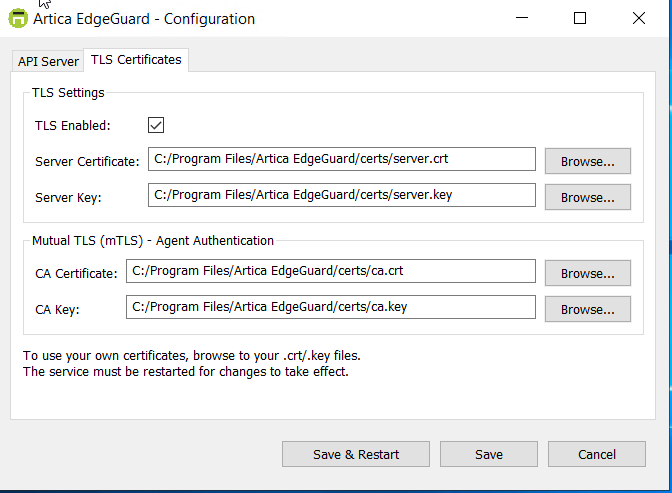
Task: Click the Server Key path field
Action: coord(342,195)
